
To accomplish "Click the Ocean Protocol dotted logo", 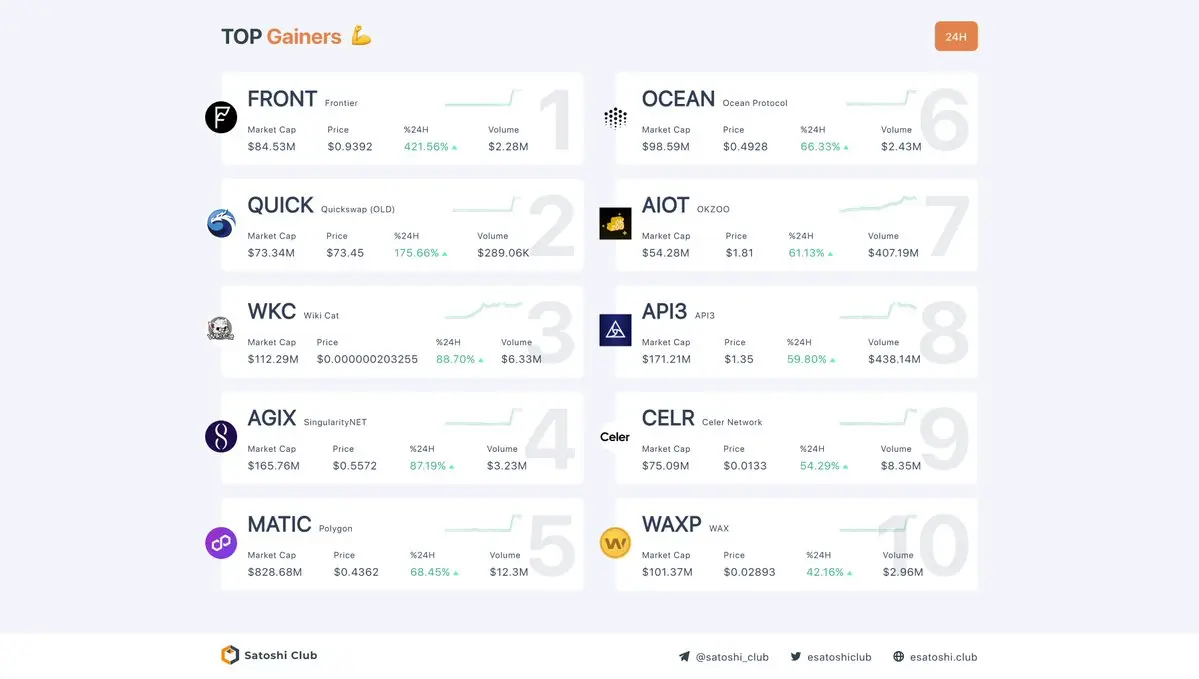I will click(616, 117).
